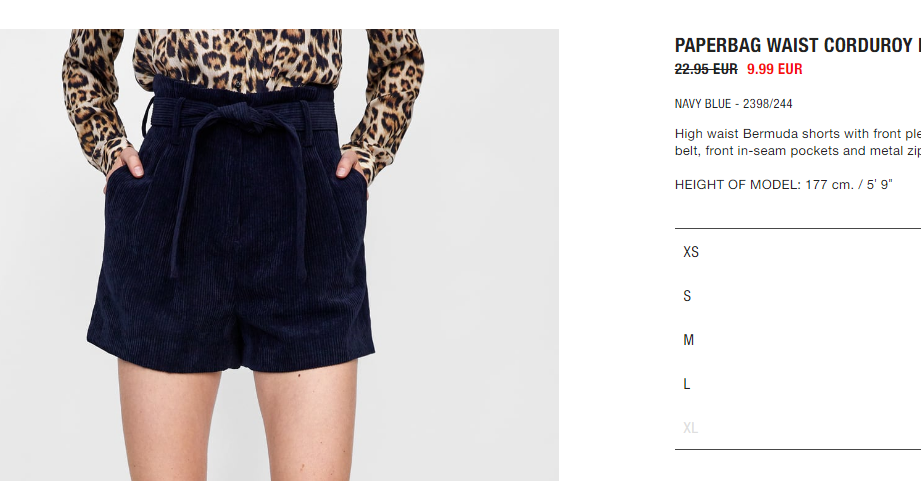Click the greyed-out XL size
Viewport: 921px width, 481px height.
[x=798, y=428]
